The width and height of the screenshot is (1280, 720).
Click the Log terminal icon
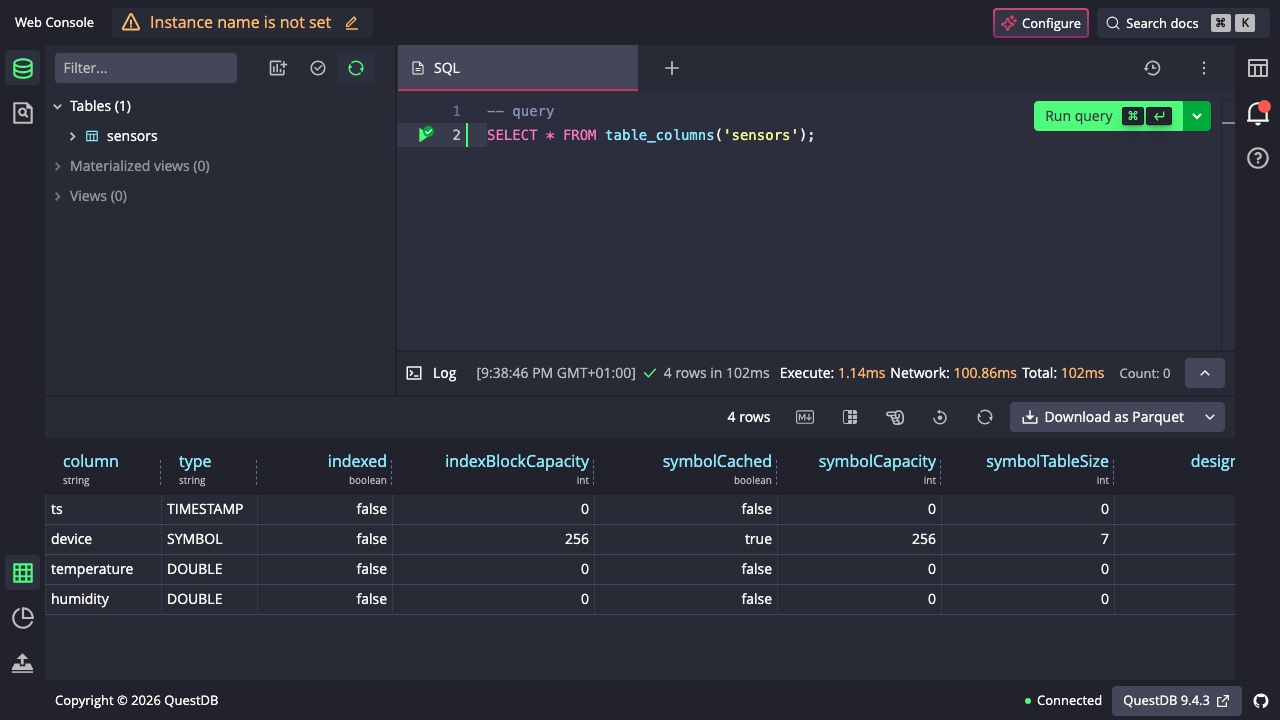(x=414, y=373)
